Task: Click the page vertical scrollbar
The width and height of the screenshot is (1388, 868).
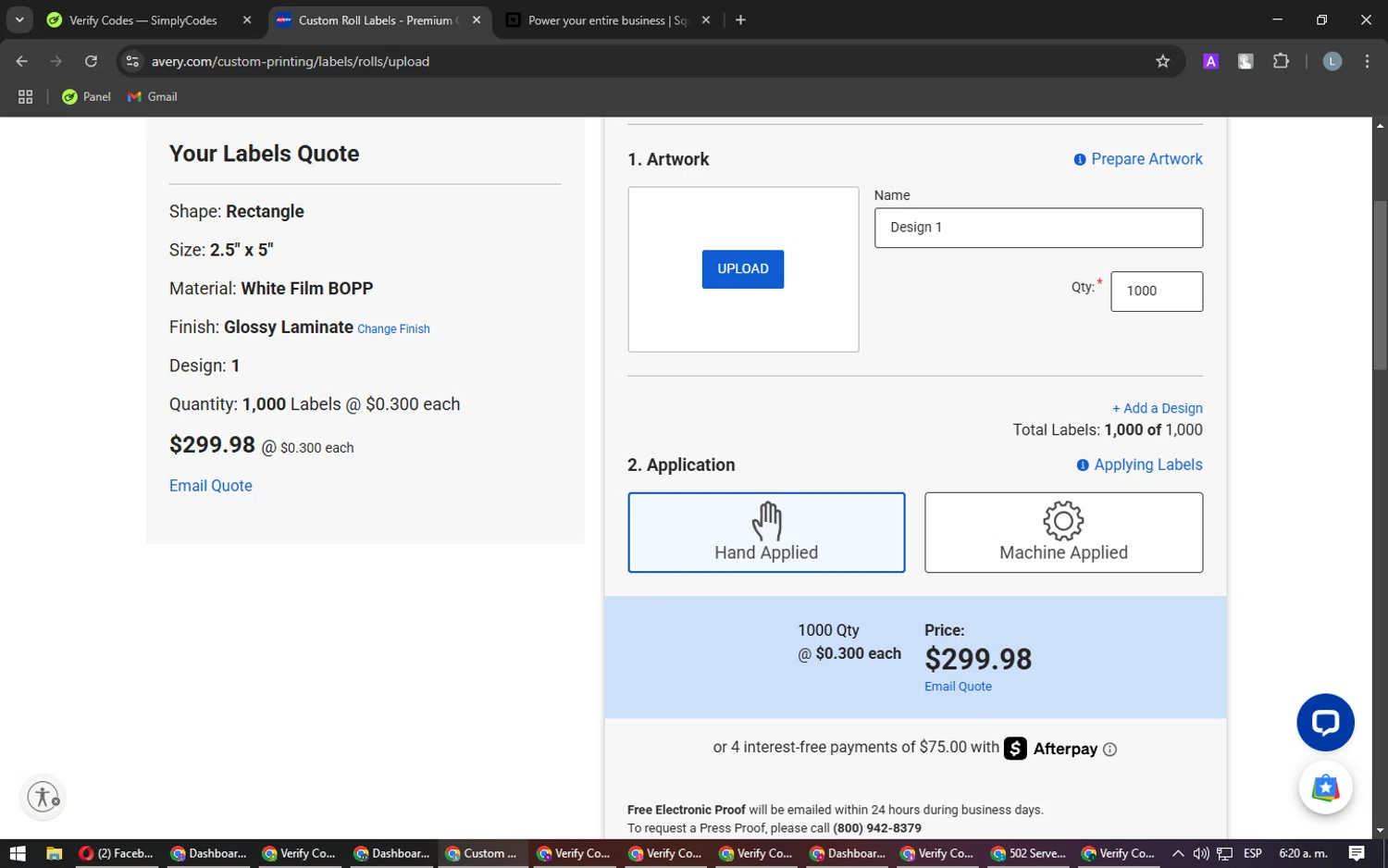Action: pyautogui.click(x=1380, y=285)
